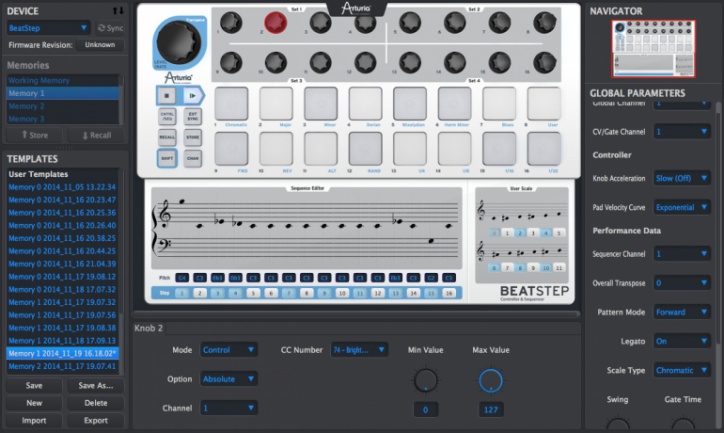Viewport: 724px width, 433px height.
Task: Click the Navigator device thumbnail
Action: pyautogui.click(x=653, y=48)
